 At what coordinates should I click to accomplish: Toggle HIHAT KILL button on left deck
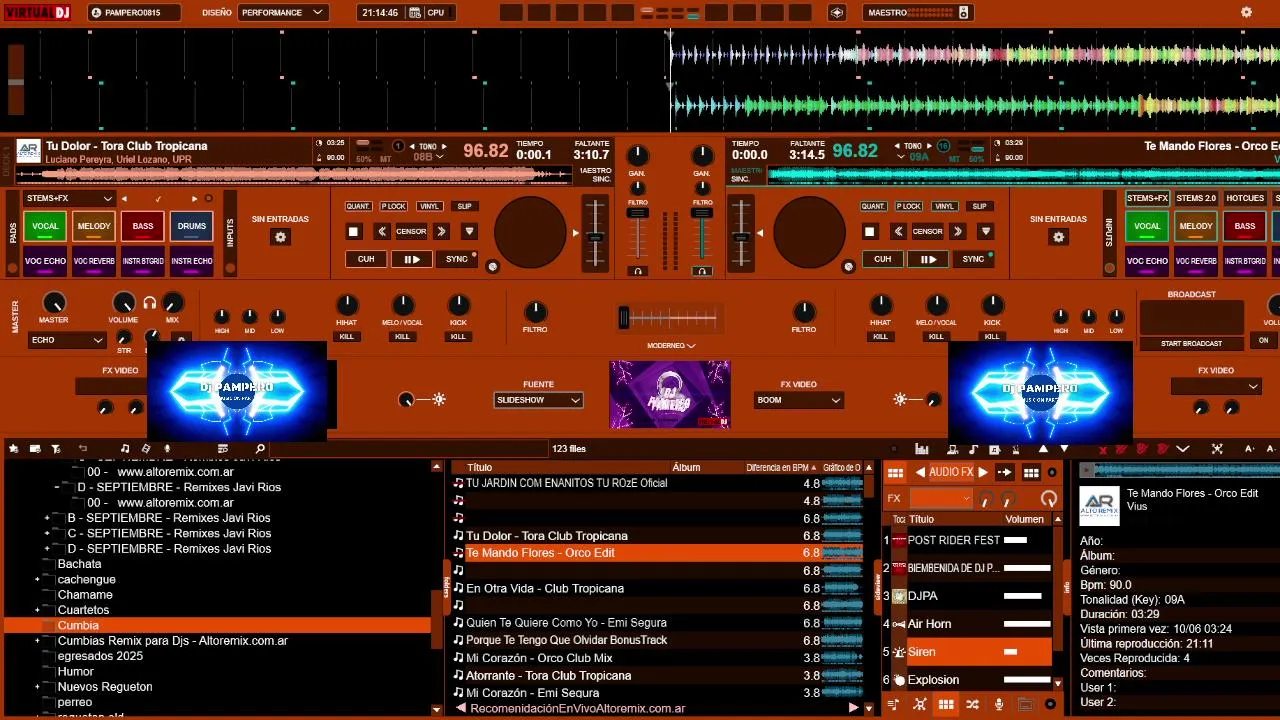[346, 337]
